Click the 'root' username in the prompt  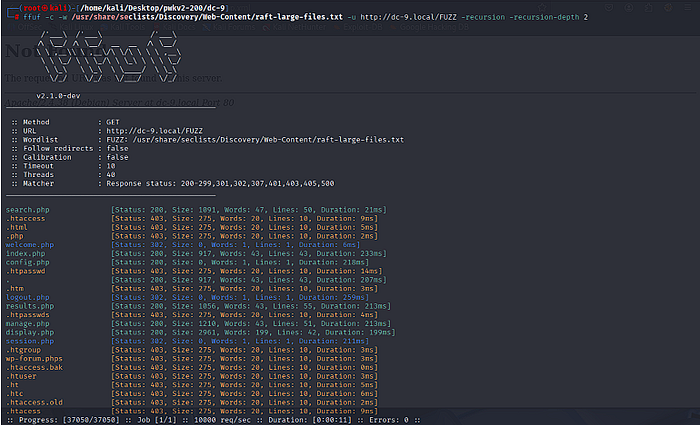(32, 8)
